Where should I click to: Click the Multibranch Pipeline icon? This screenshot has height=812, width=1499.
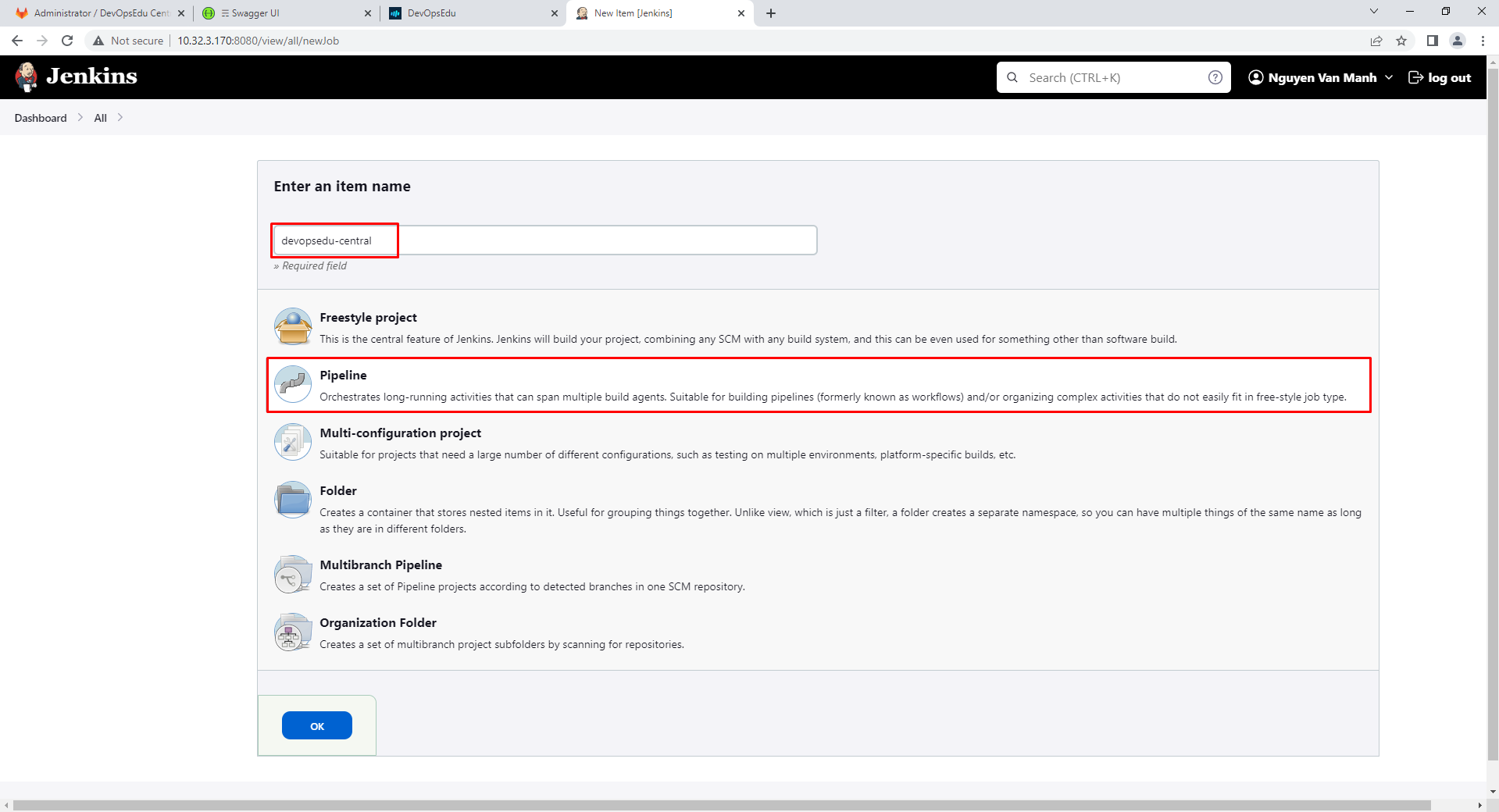point(293,574)
